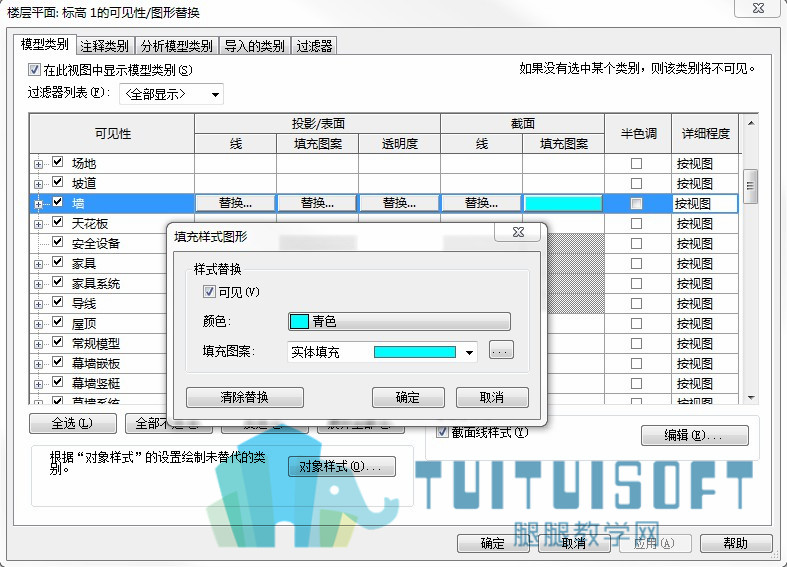787x567 pixels.
Task: Expand the 屋顶 category row
Action: click(x=38, y=325)
